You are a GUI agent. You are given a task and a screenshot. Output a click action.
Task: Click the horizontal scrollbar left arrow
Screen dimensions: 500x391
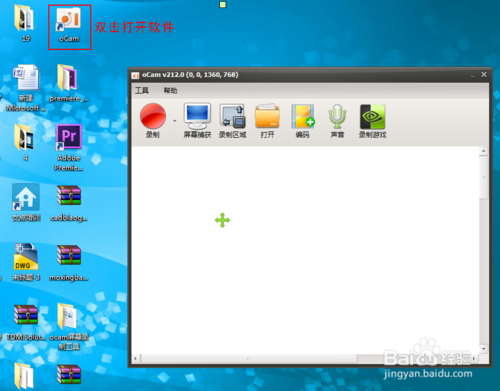135,359
